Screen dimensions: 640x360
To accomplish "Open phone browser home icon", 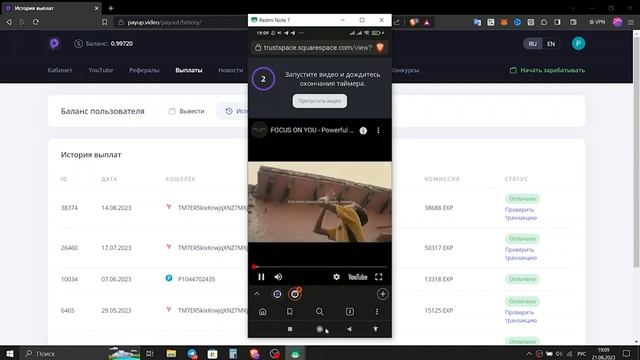I will tap(263, 312).
